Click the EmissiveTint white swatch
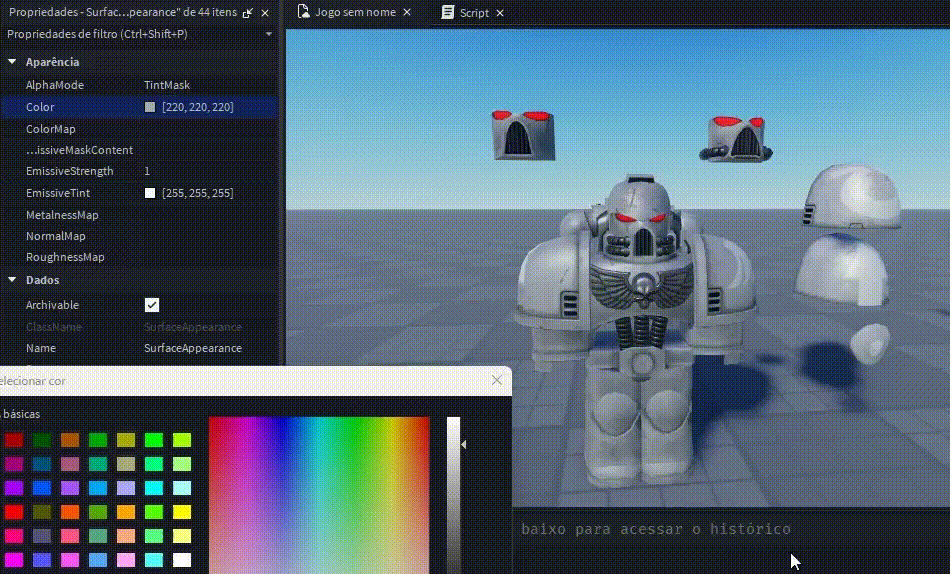The width and height of the screenshot is (950, 574). click(x=150, y=193)
